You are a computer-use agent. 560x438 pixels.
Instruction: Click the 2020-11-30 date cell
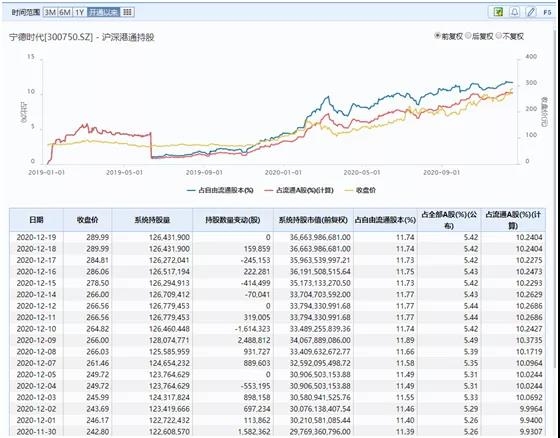[x=36, y=432]
